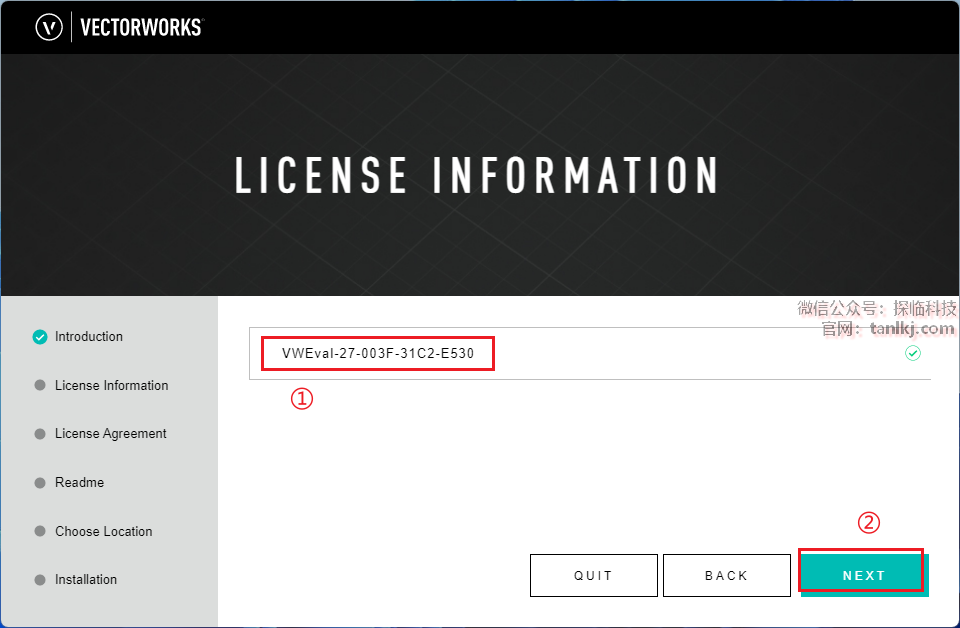
Task: Click the Installation step bullet
Action: [x=40, y=580]
